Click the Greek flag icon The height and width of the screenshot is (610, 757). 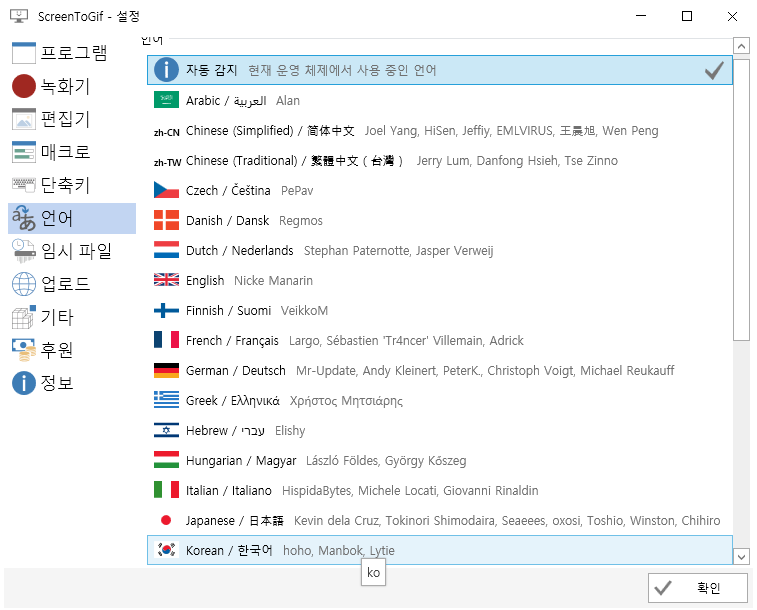point(167,400)
